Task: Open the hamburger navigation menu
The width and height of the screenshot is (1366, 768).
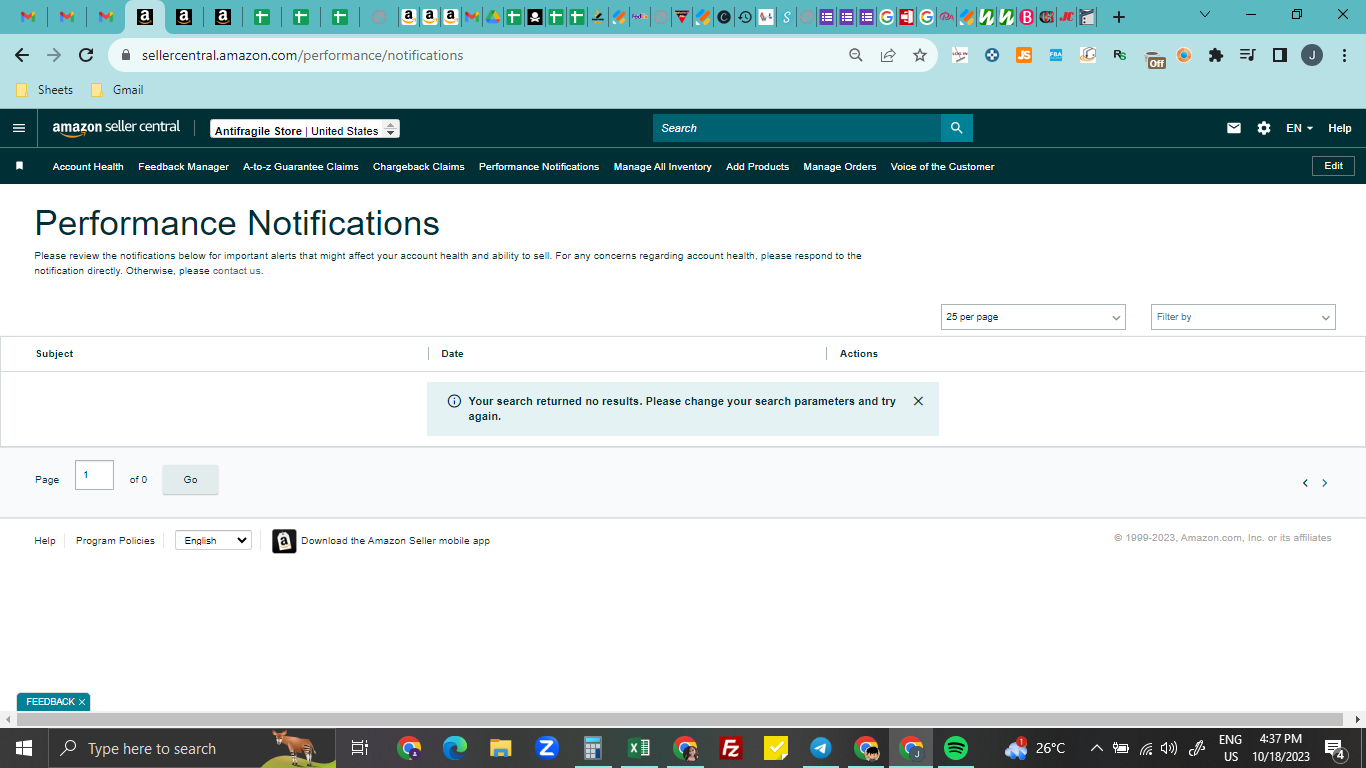Action: pyautogui.click(x=19, y=128)
